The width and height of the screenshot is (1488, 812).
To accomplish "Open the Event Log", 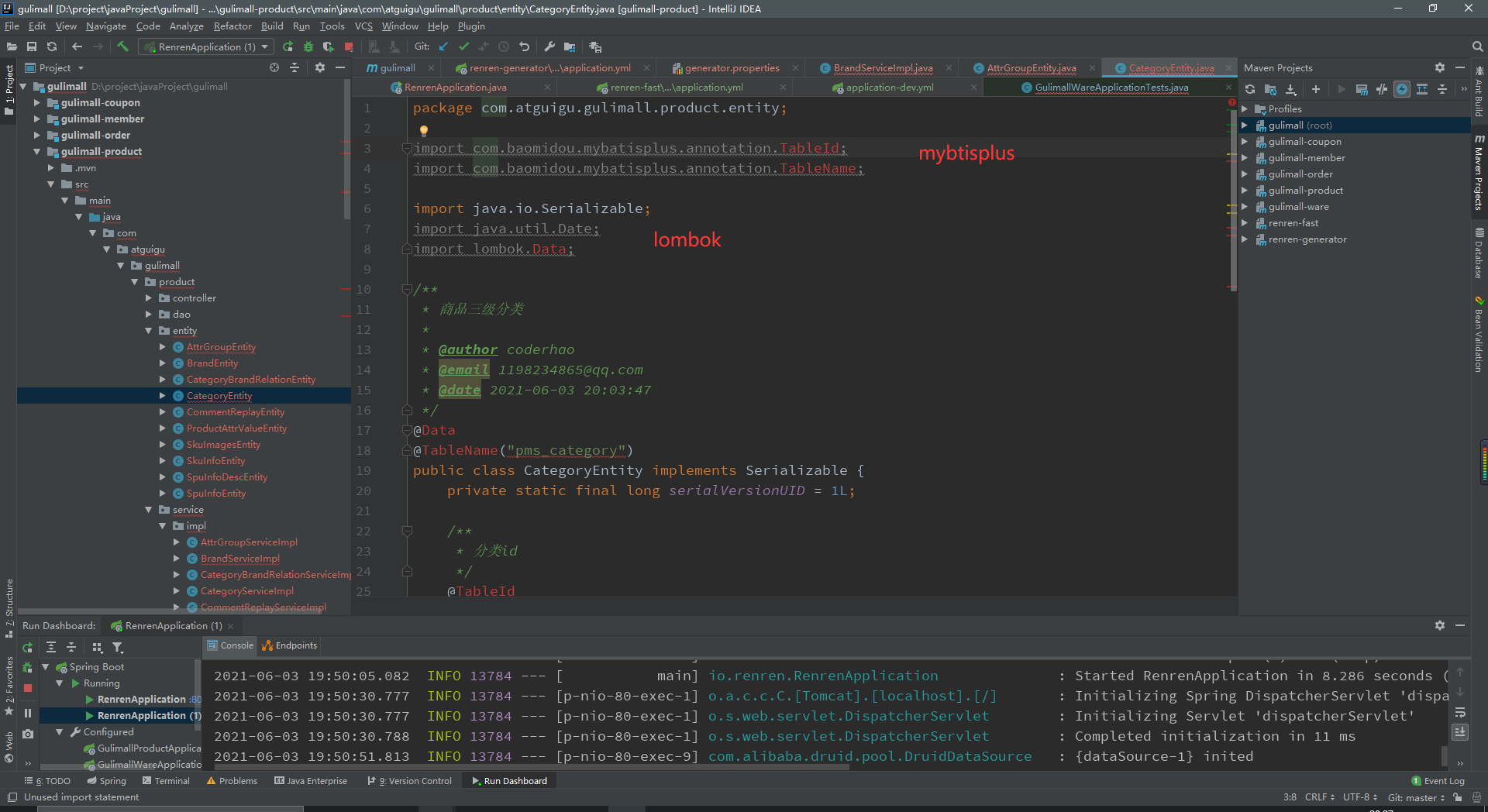I will pyautogui.click(x=1438, y=780).
